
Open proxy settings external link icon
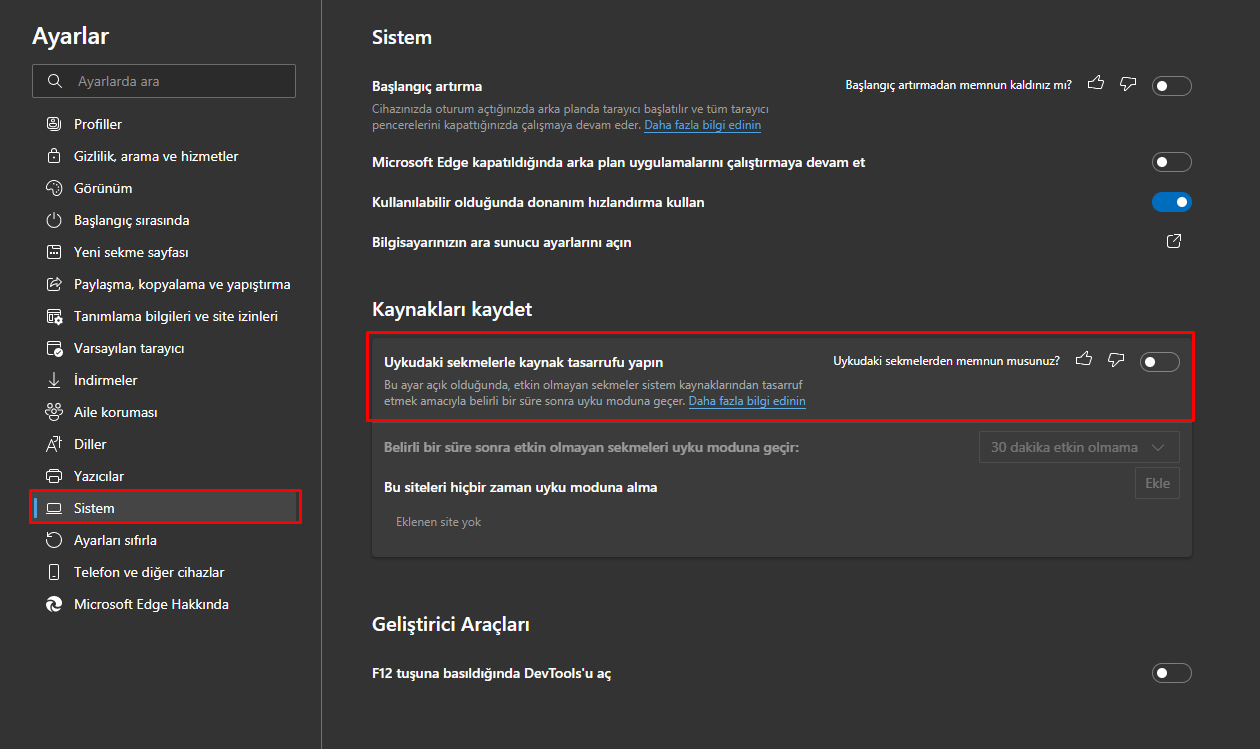tap(1174, 241)
